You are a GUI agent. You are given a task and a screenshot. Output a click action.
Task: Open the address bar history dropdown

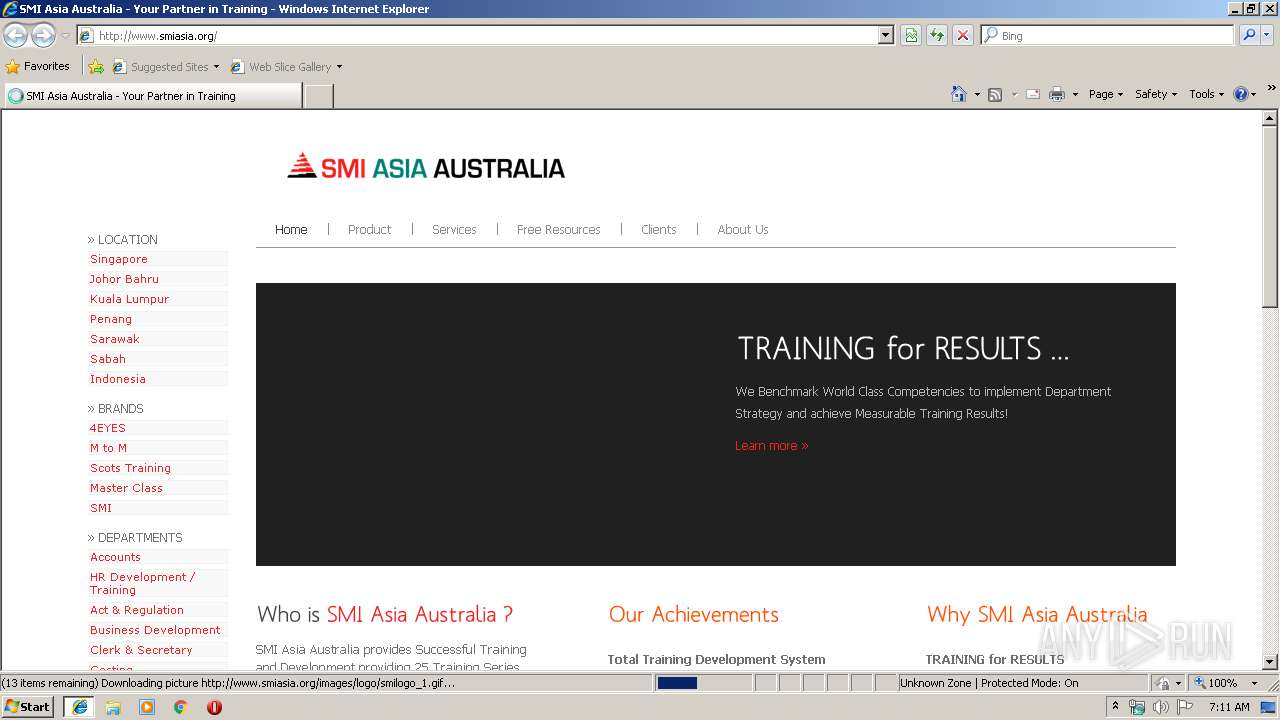coord(886,35)
